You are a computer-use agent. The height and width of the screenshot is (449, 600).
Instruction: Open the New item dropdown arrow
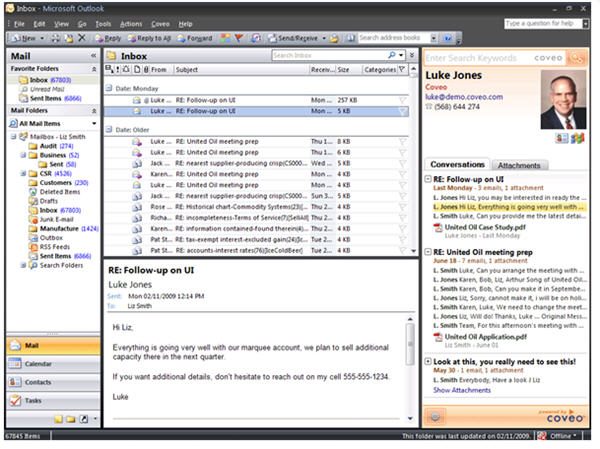[x=42, y=38]
